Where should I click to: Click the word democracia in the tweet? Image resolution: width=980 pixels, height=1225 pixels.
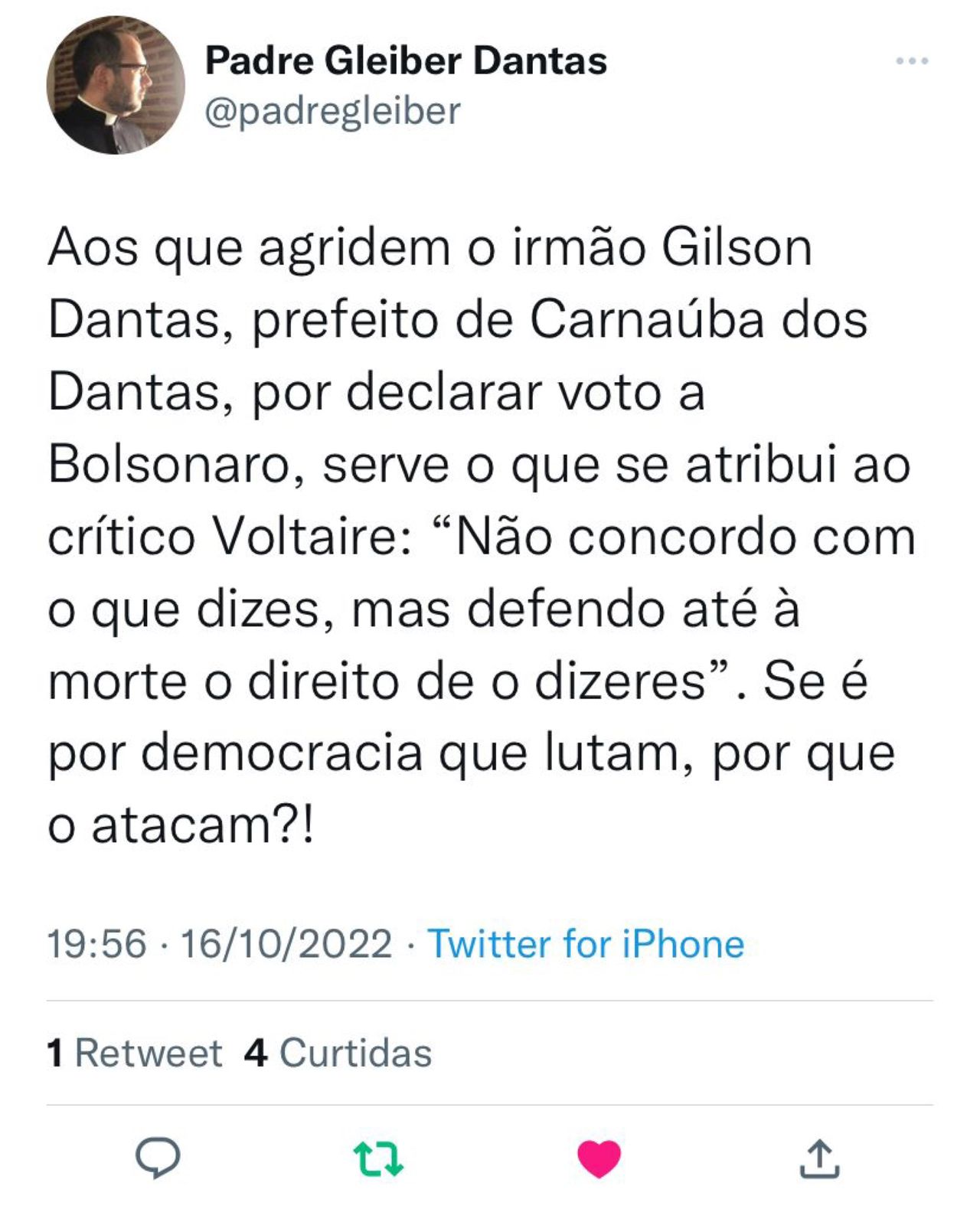[282, 754]
